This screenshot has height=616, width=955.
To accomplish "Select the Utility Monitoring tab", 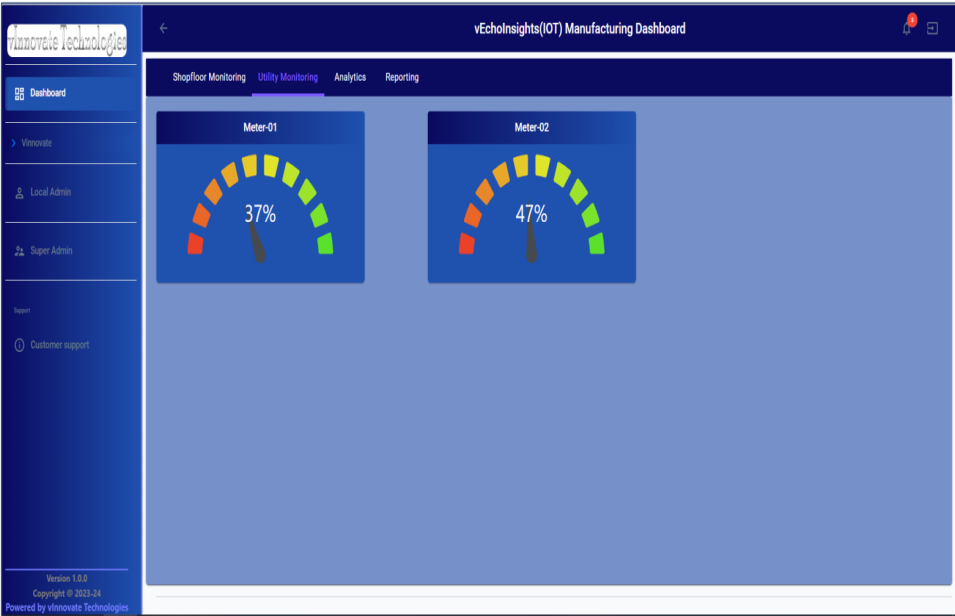I will pyautogui.click(x=287, y=77).
